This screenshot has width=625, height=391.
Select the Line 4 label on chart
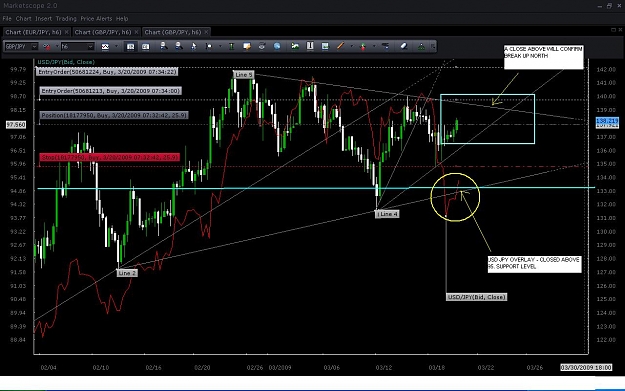[x=387, y=214]
